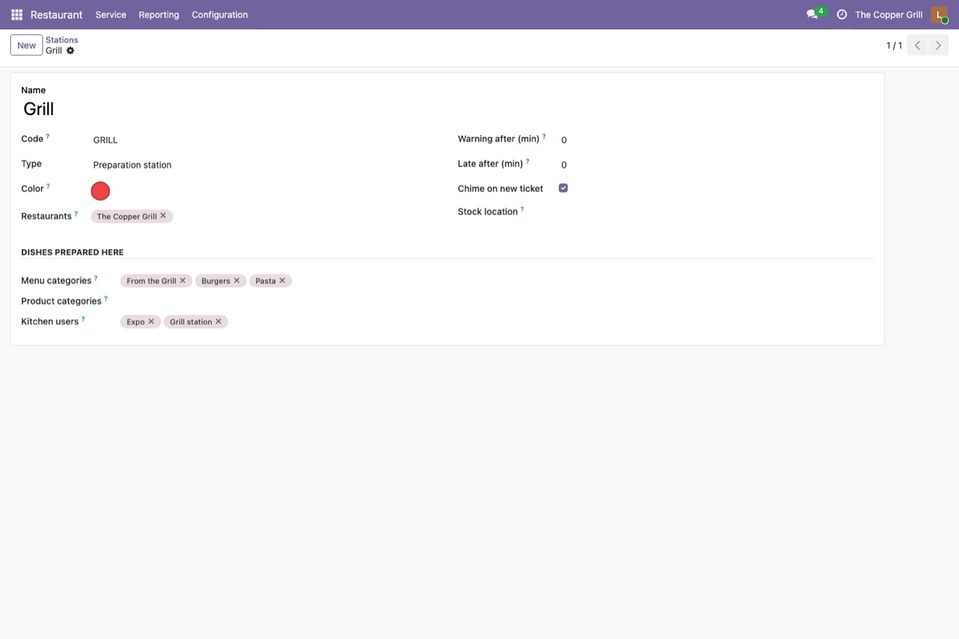Show help tooltip for Kitchen users
959x639 pixels.
pos(83,319)
